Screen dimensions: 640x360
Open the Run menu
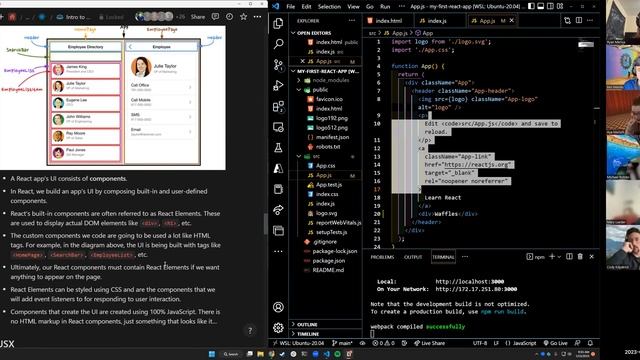click(x=385, y=7)
